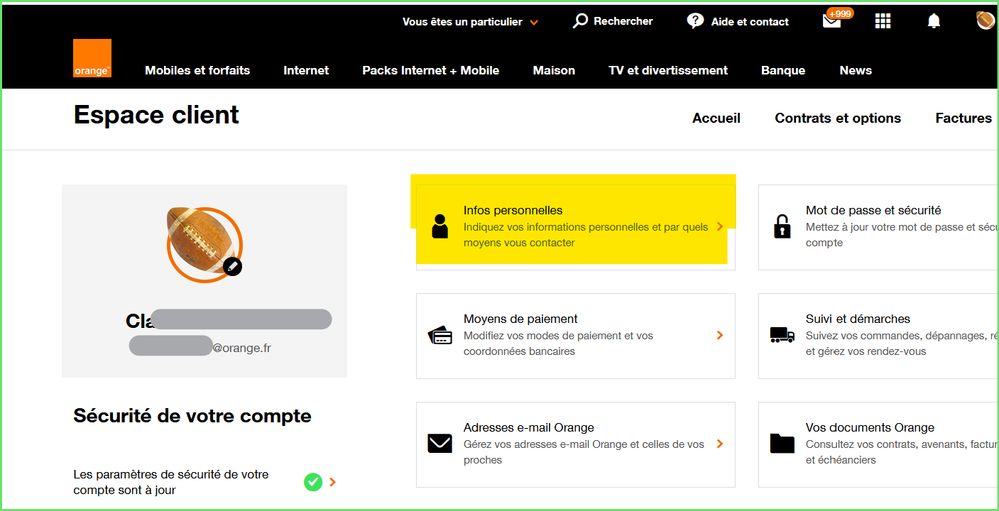Click the Aide et contact text link
The width and height of the screenshot is (999, 511).
[750, 22]
